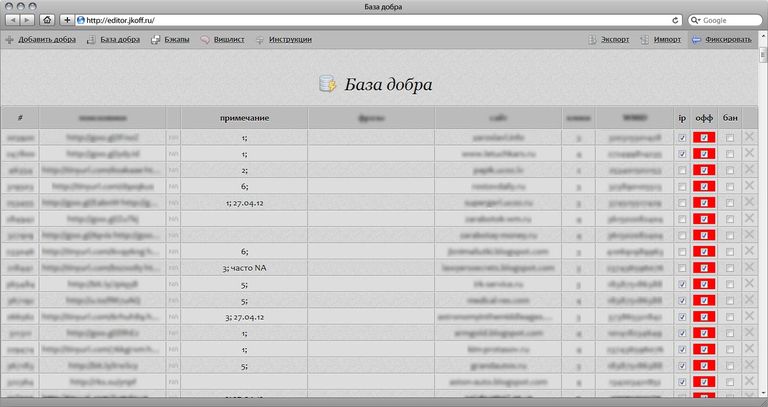Check the ip checkbox in the third row

pos(682,171)
